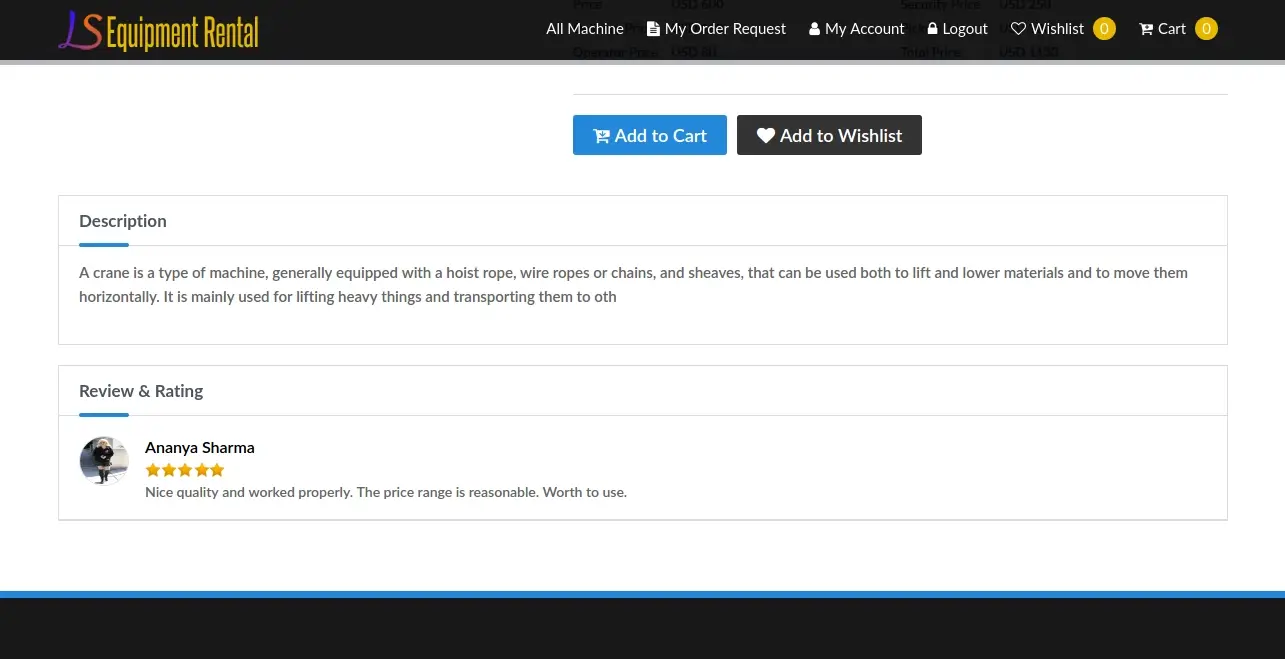Click the heart icon beside Wishlist in navbar
This screenshot has height=659, width=1285.
(1018, 29)
